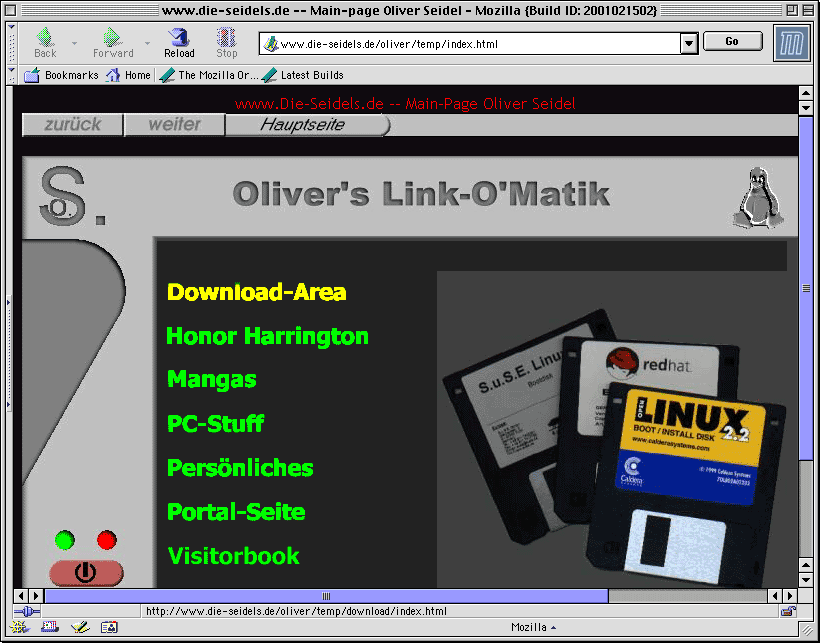Click the weiter page tab button

pos(174,125)
